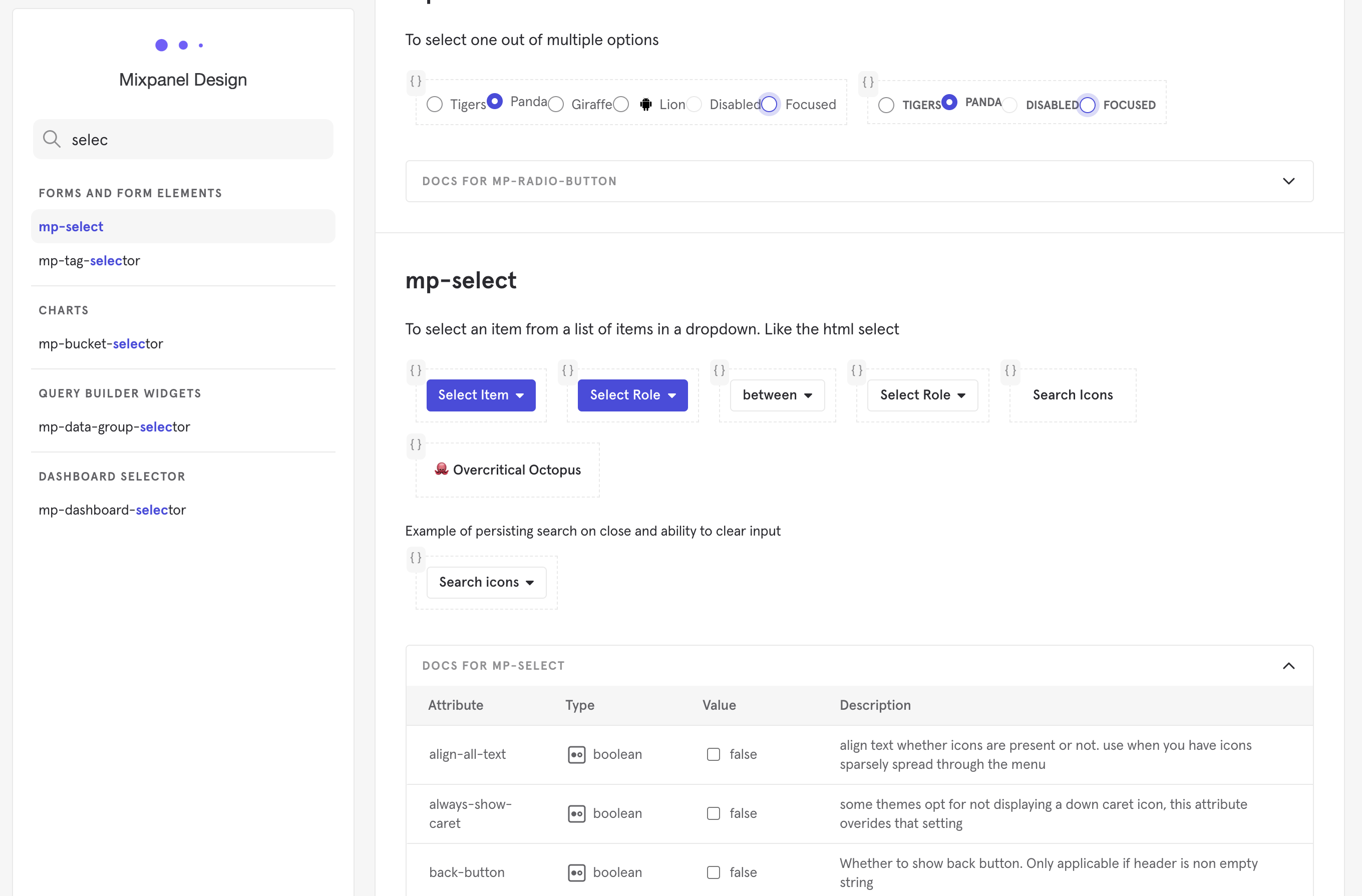Screen dimensions: 1362x896
Task: Open the between dropdown
Action: 777,395
